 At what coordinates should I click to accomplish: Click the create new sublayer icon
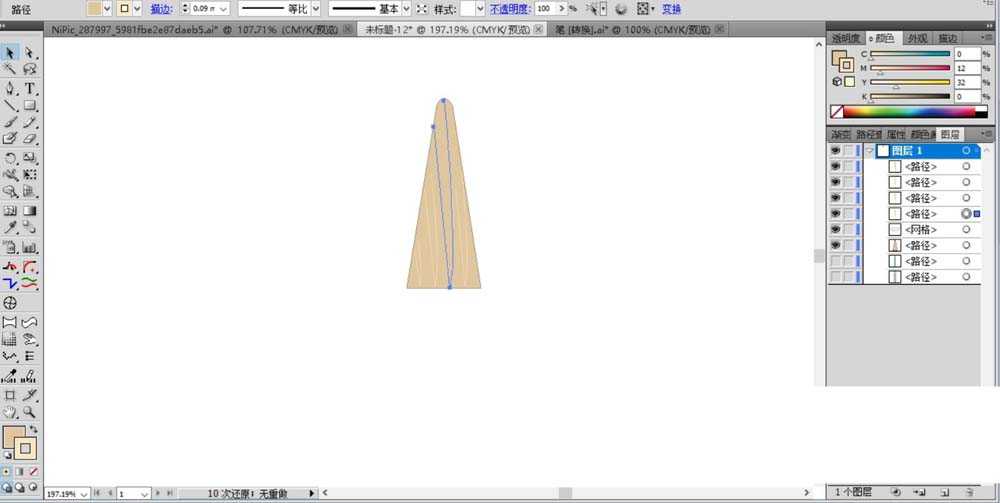pos(920,492)
